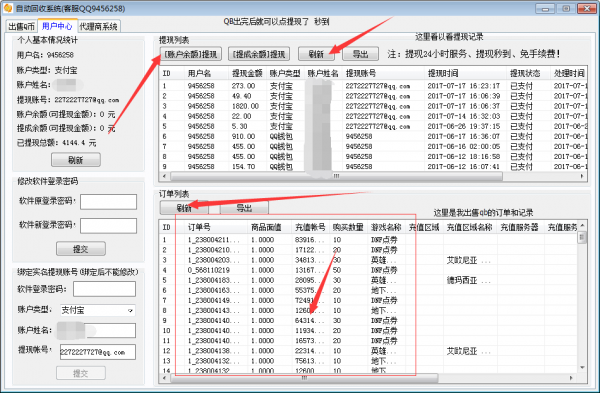Minimize the 自动回收系统 window
Screen dimensions: 600x393
click(x=545, y=8)
